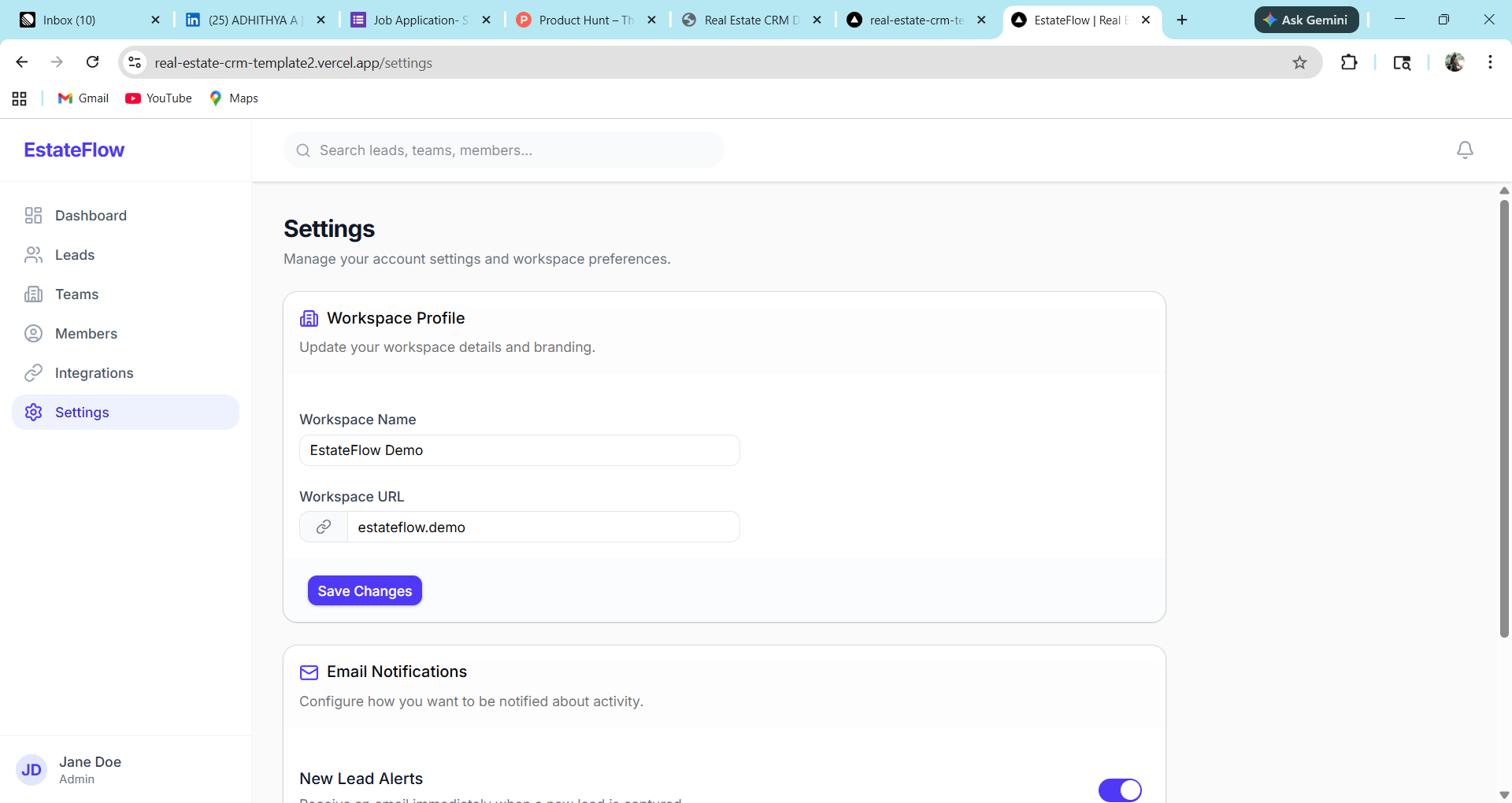Image resolution: width=1512 pixels, height=803 pixels.
Task: Click the Save Changes button
Action: pyautogui.click(x=364, y=590)
